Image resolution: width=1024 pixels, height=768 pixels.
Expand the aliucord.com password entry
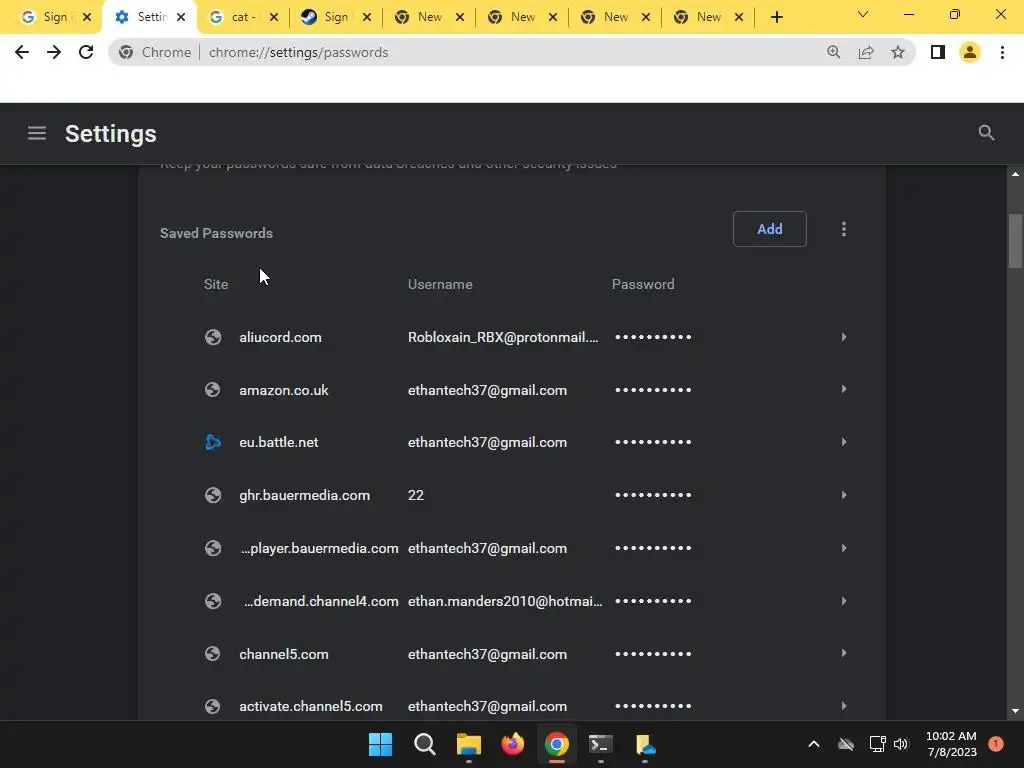click(844, 337)
